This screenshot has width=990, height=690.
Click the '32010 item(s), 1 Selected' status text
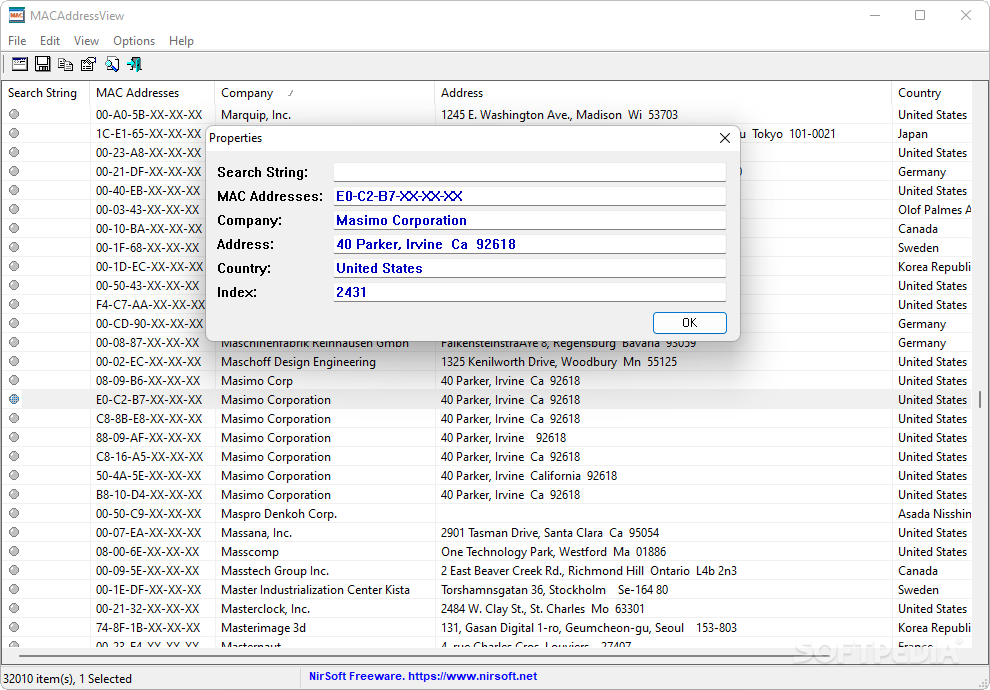68,679
